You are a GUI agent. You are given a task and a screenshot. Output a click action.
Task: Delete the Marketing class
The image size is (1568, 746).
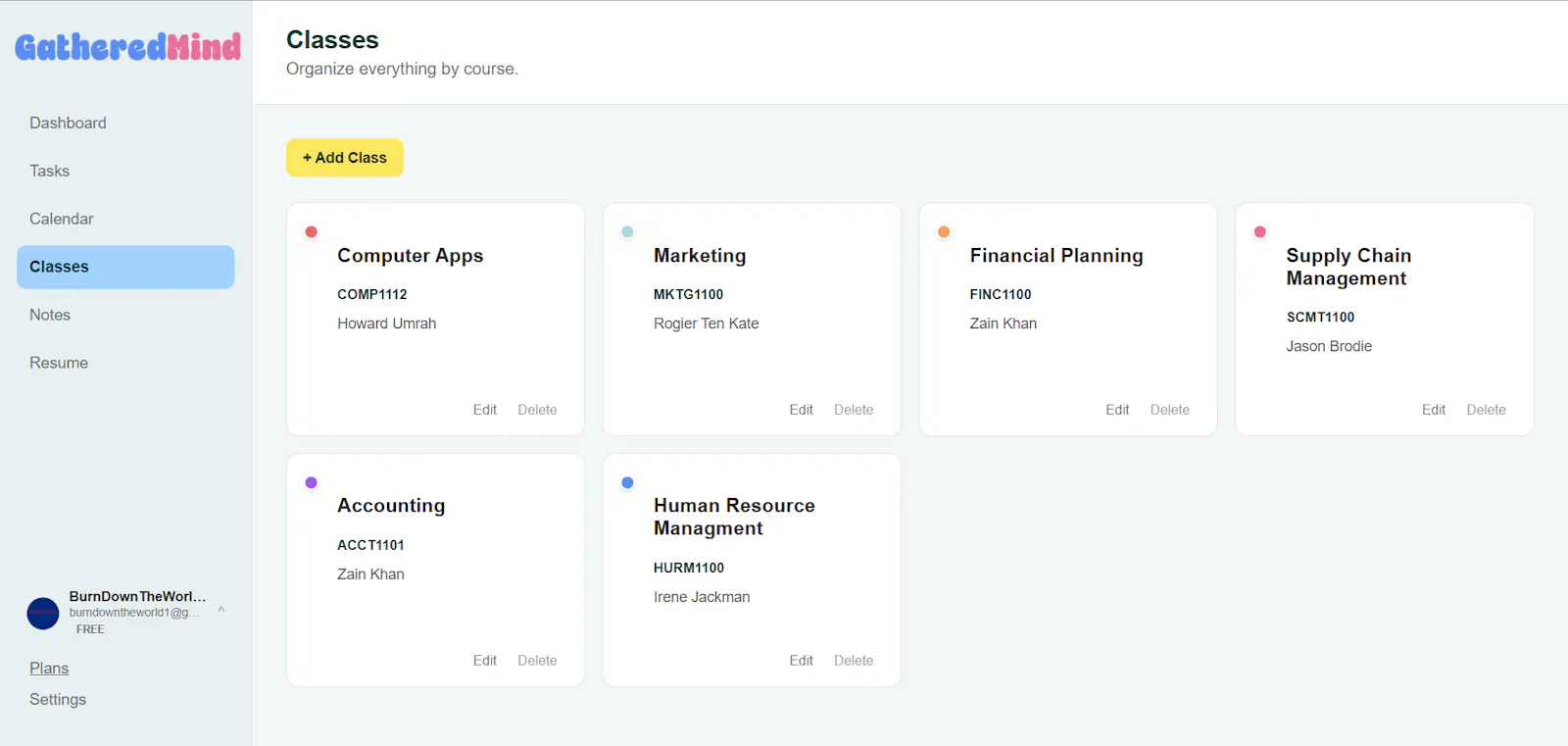point(854,410)
